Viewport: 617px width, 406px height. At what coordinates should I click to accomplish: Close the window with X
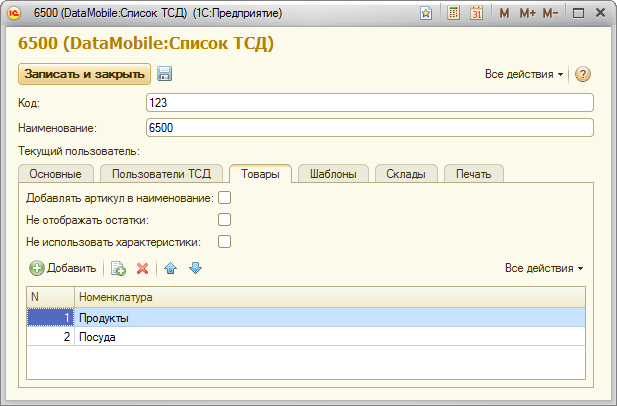pyautogui.click(x=600, y=13)
